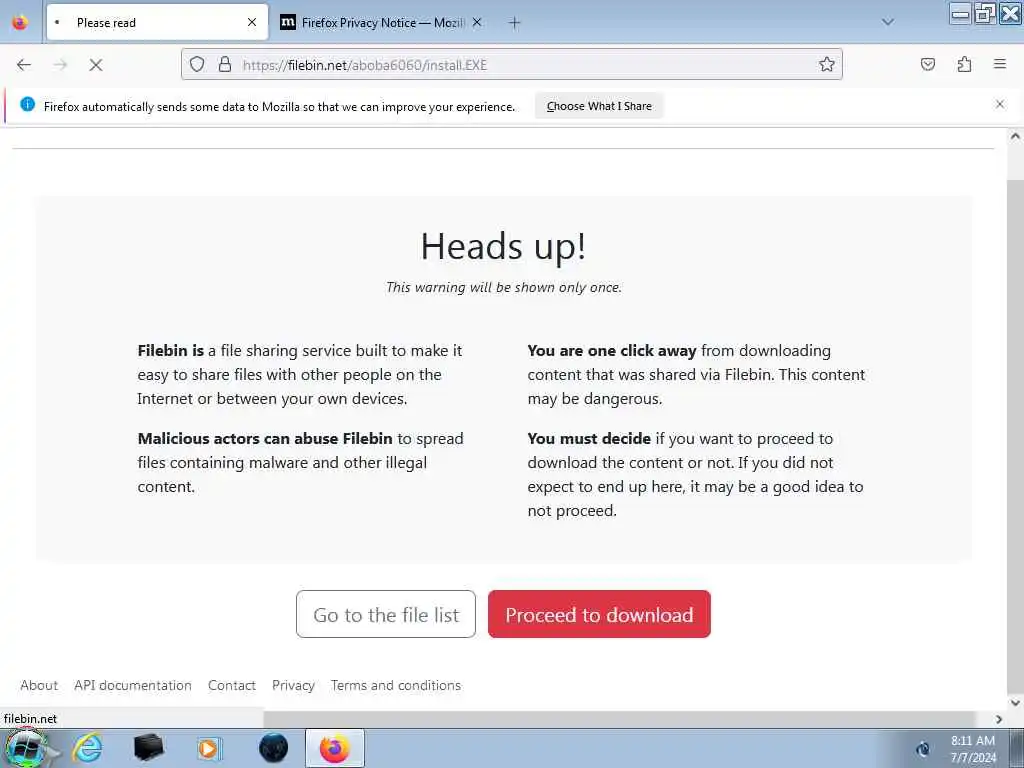Click 'Choose What I Share' button
This screenshot has width=1024, height=768.
[599, 106]
